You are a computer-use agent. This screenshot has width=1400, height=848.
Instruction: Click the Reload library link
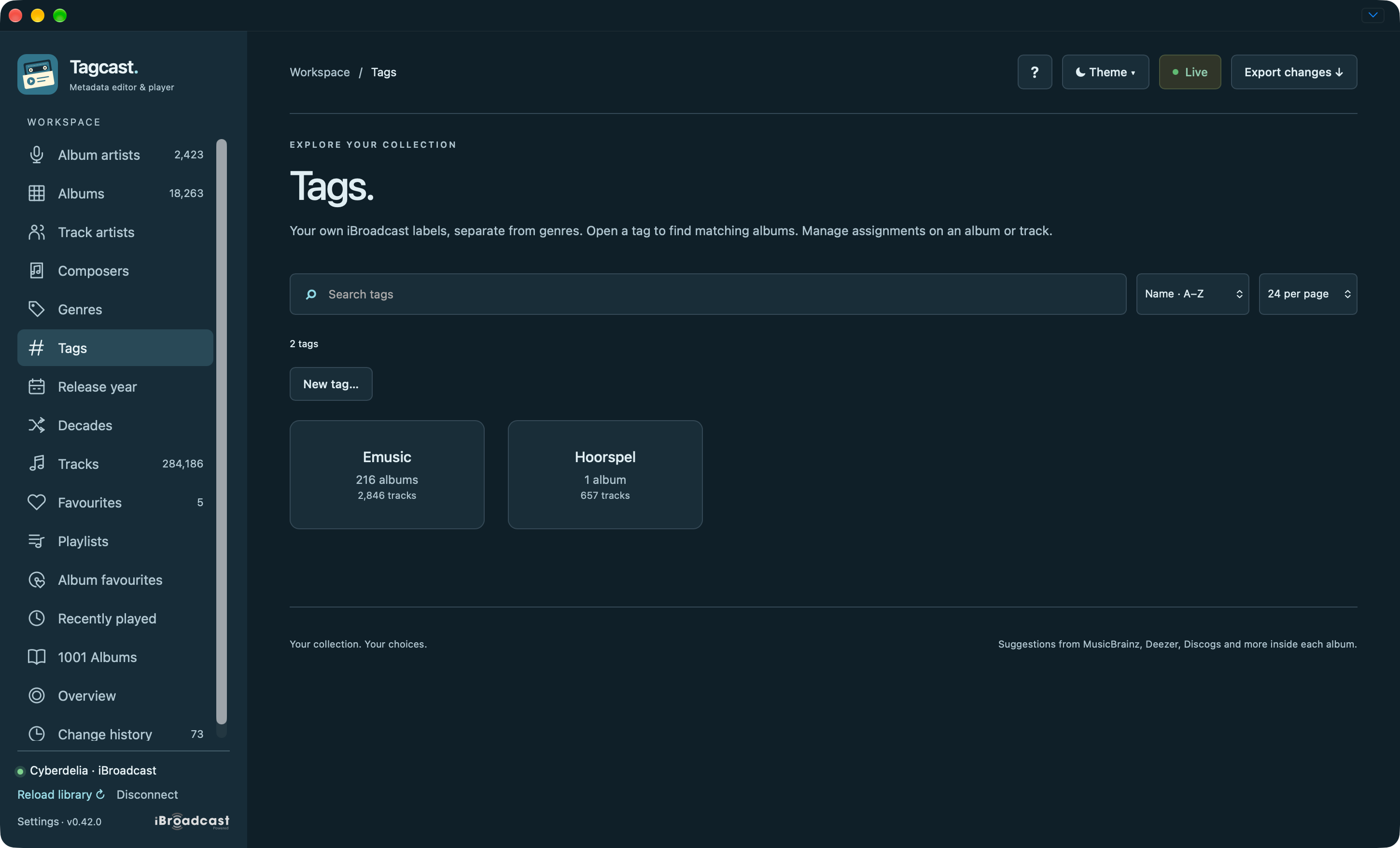61,794
